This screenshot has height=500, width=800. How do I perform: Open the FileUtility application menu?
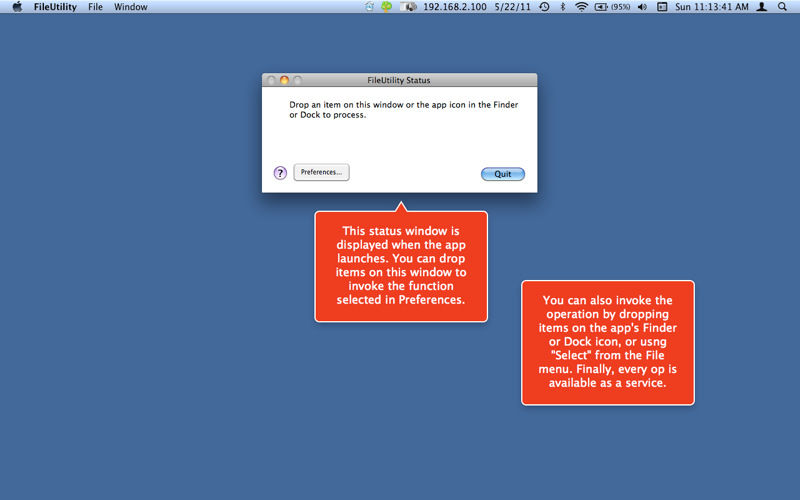click(55, 7)
